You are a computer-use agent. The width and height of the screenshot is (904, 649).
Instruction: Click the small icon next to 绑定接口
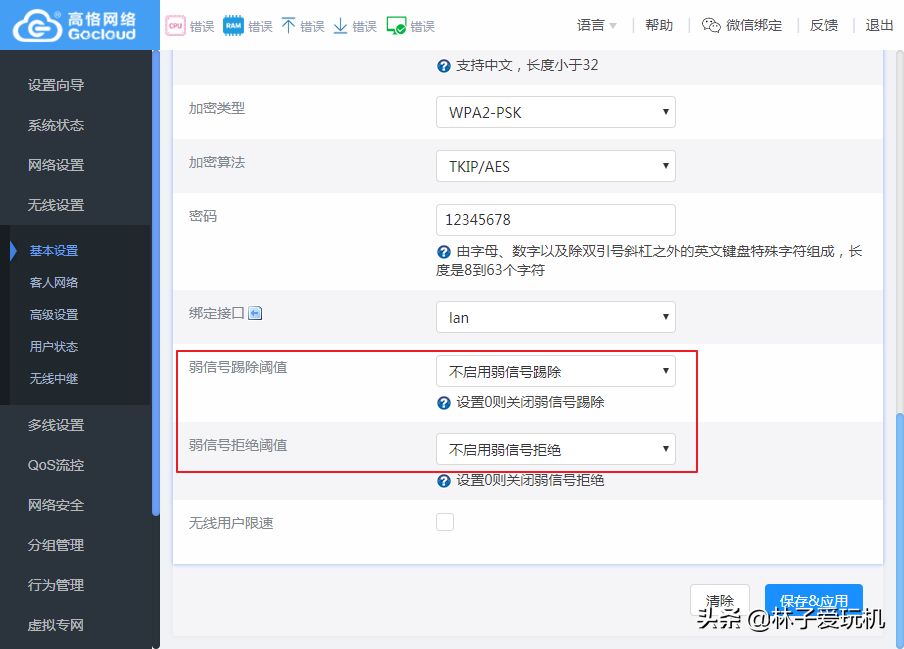click(x=255, y=313)
